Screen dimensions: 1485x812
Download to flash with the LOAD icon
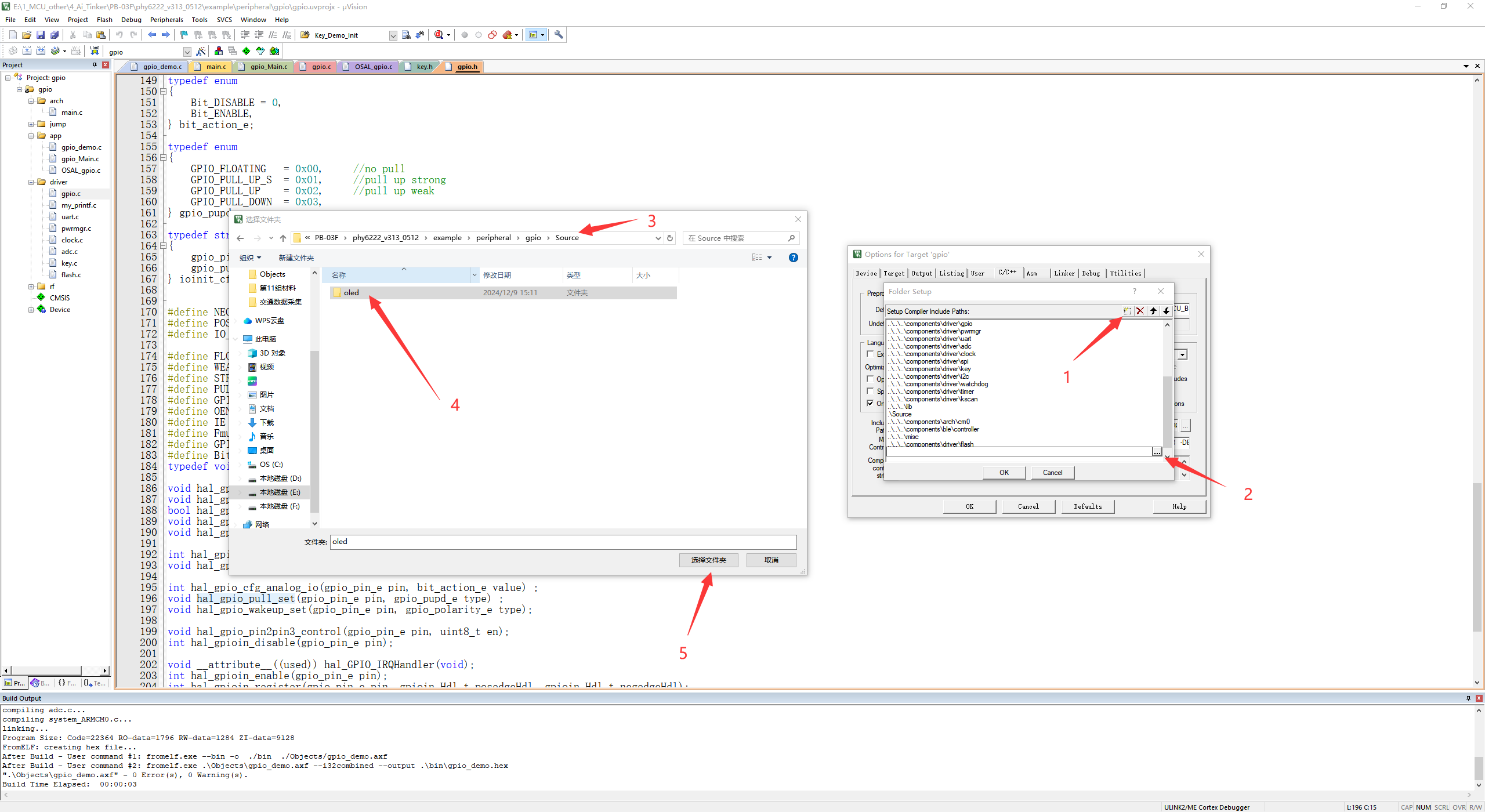pos(95,51)
